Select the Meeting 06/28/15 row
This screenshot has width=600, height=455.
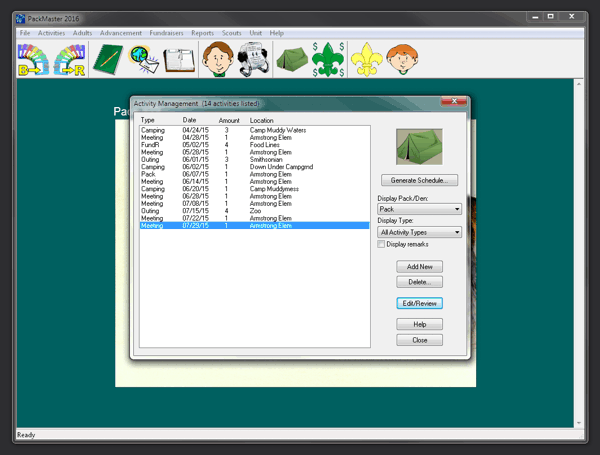tap(254, 196)
